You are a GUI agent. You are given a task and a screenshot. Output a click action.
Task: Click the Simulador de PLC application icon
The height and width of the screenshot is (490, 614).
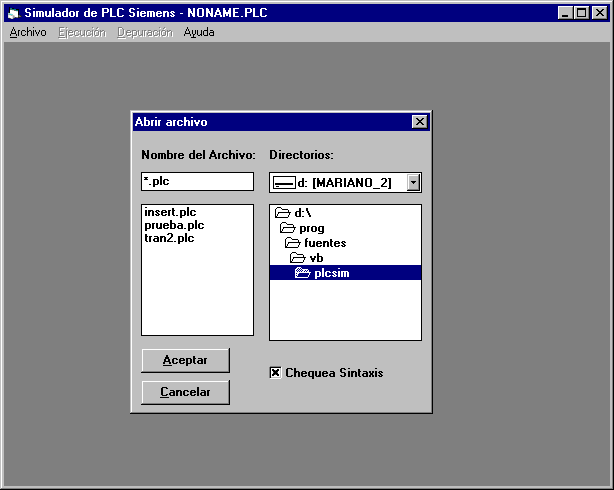coord(14,13)
